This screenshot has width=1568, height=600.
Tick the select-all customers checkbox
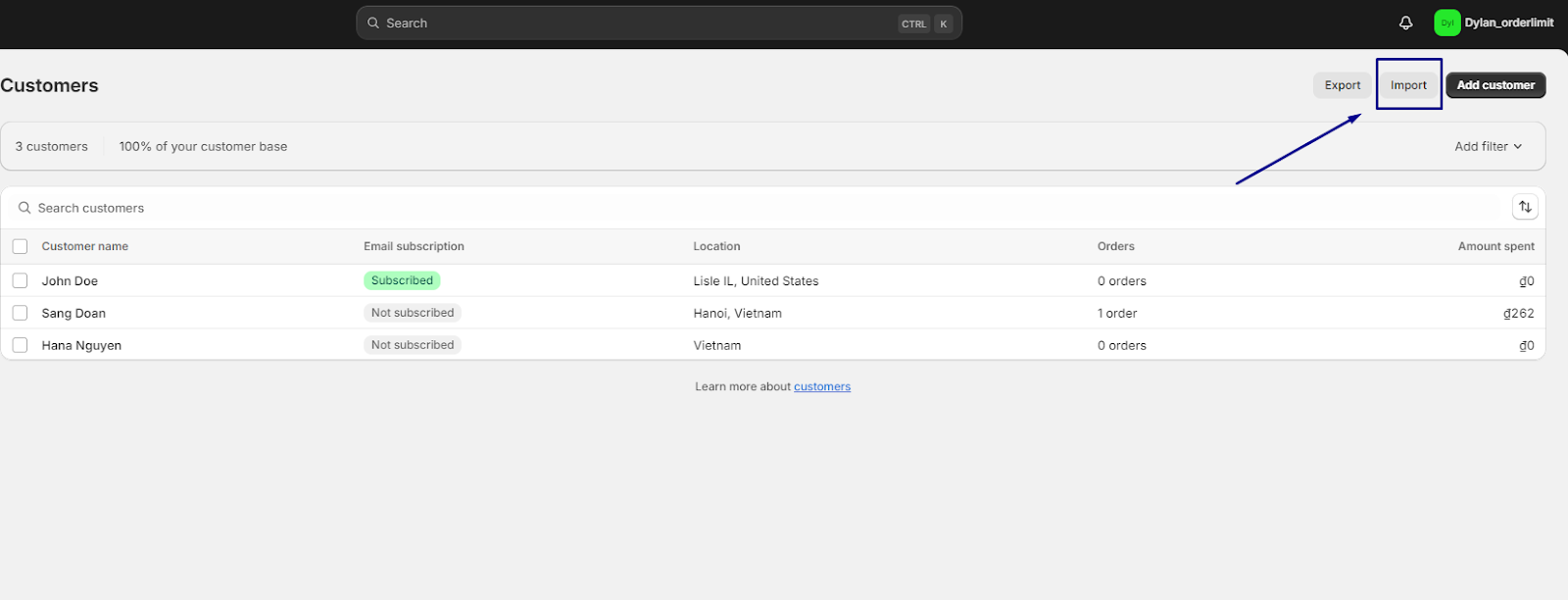pos(20,246)
